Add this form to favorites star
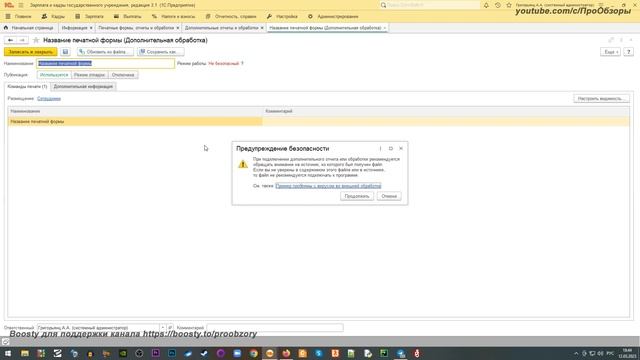640x360 pixels. (36, 40)
